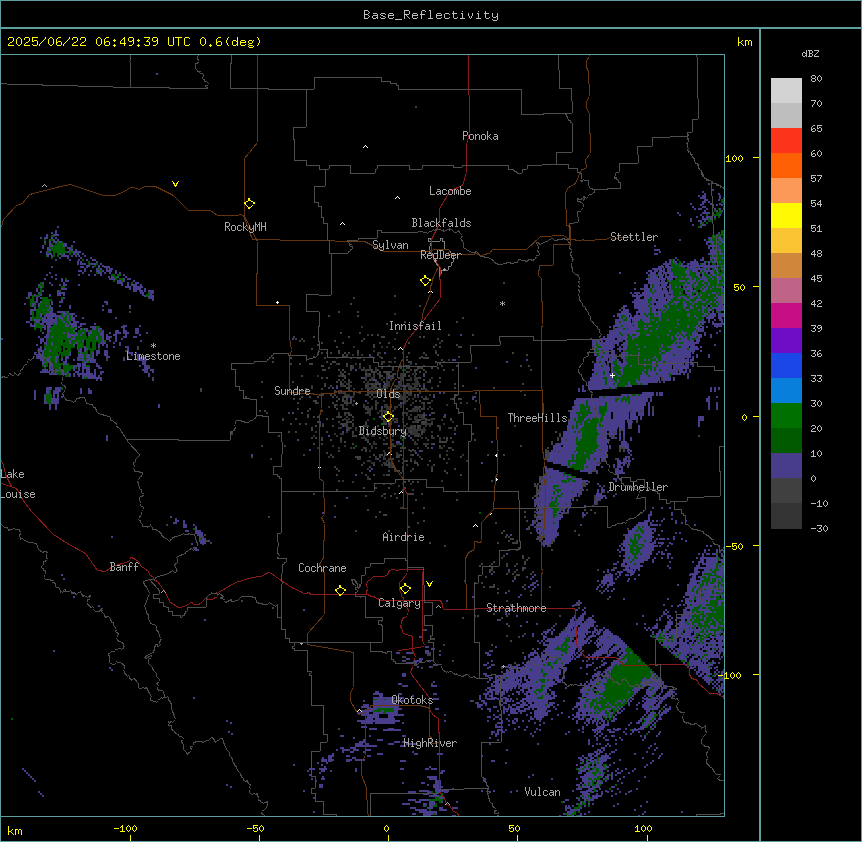Click the km unit label at bottom left
Screen dimensions: 862x842
[x=15, y=830]
